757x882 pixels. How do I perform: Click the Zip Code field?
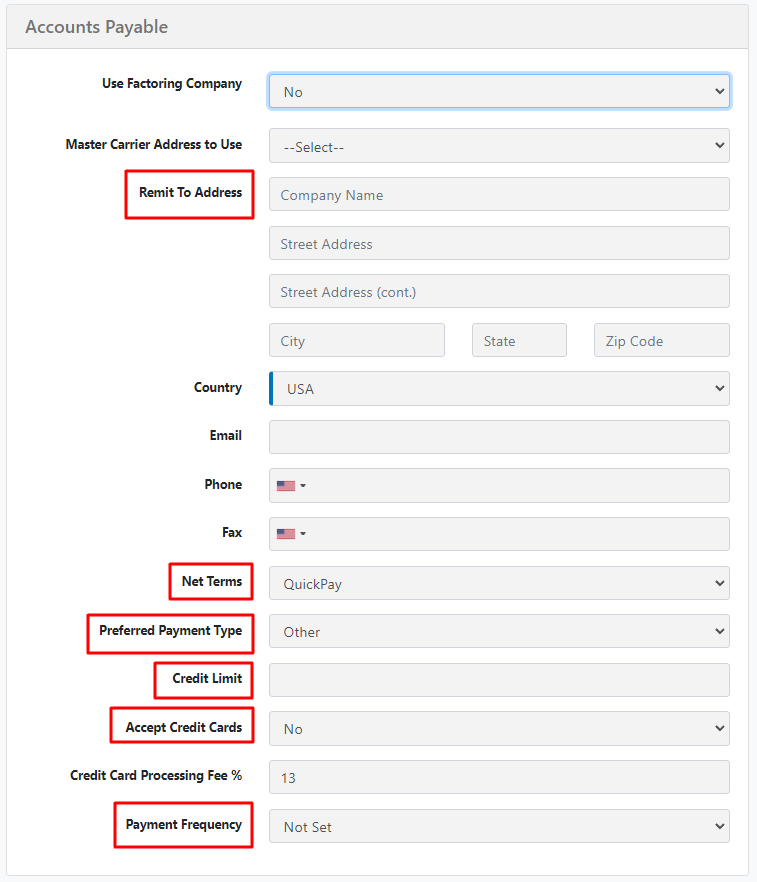(x=662, y=340)
